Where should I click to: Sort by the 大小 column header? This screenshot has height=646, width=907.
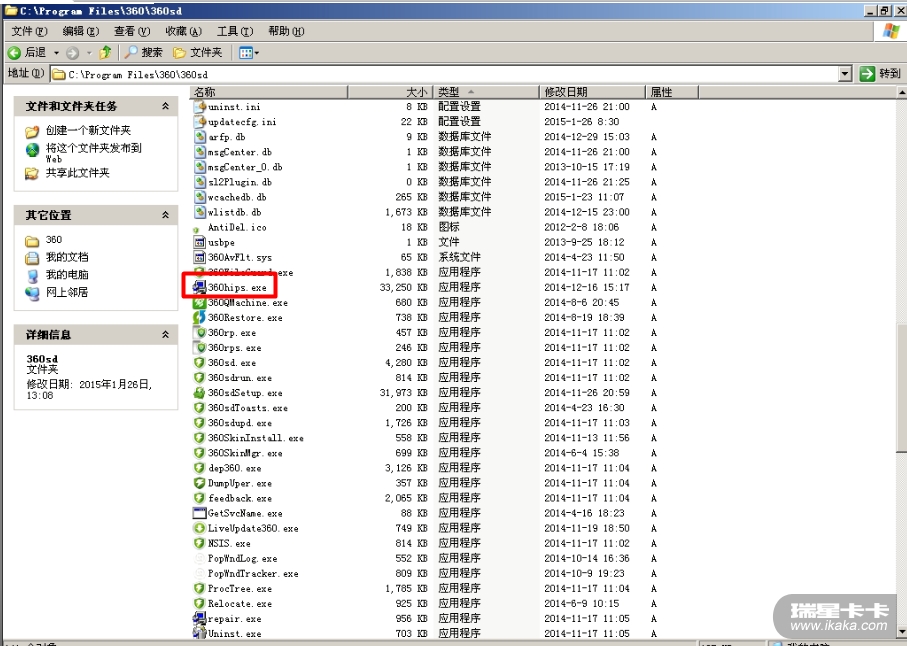pyautogui.click(x=390, y=92)
